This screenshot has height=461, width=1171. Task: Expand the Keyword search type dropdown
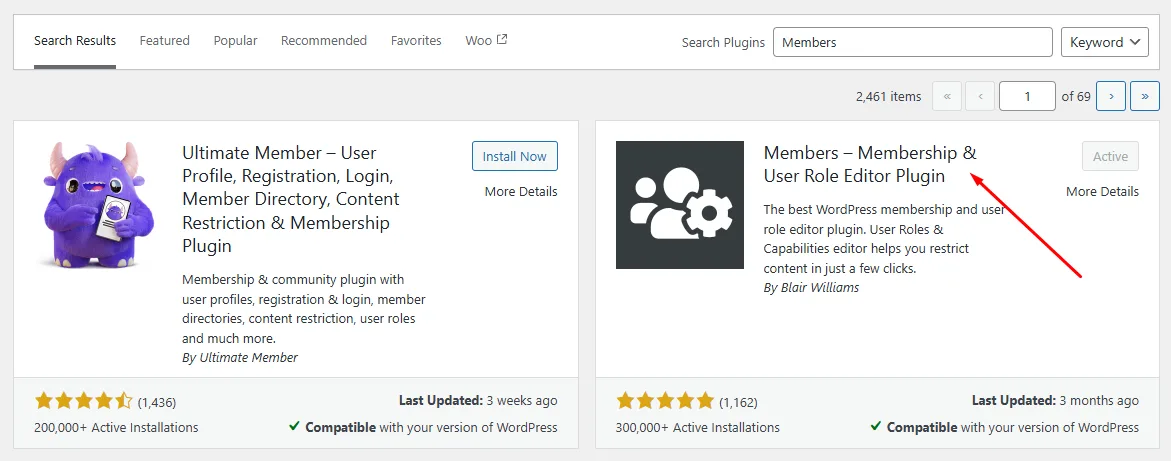click(x=1105, y=43)
